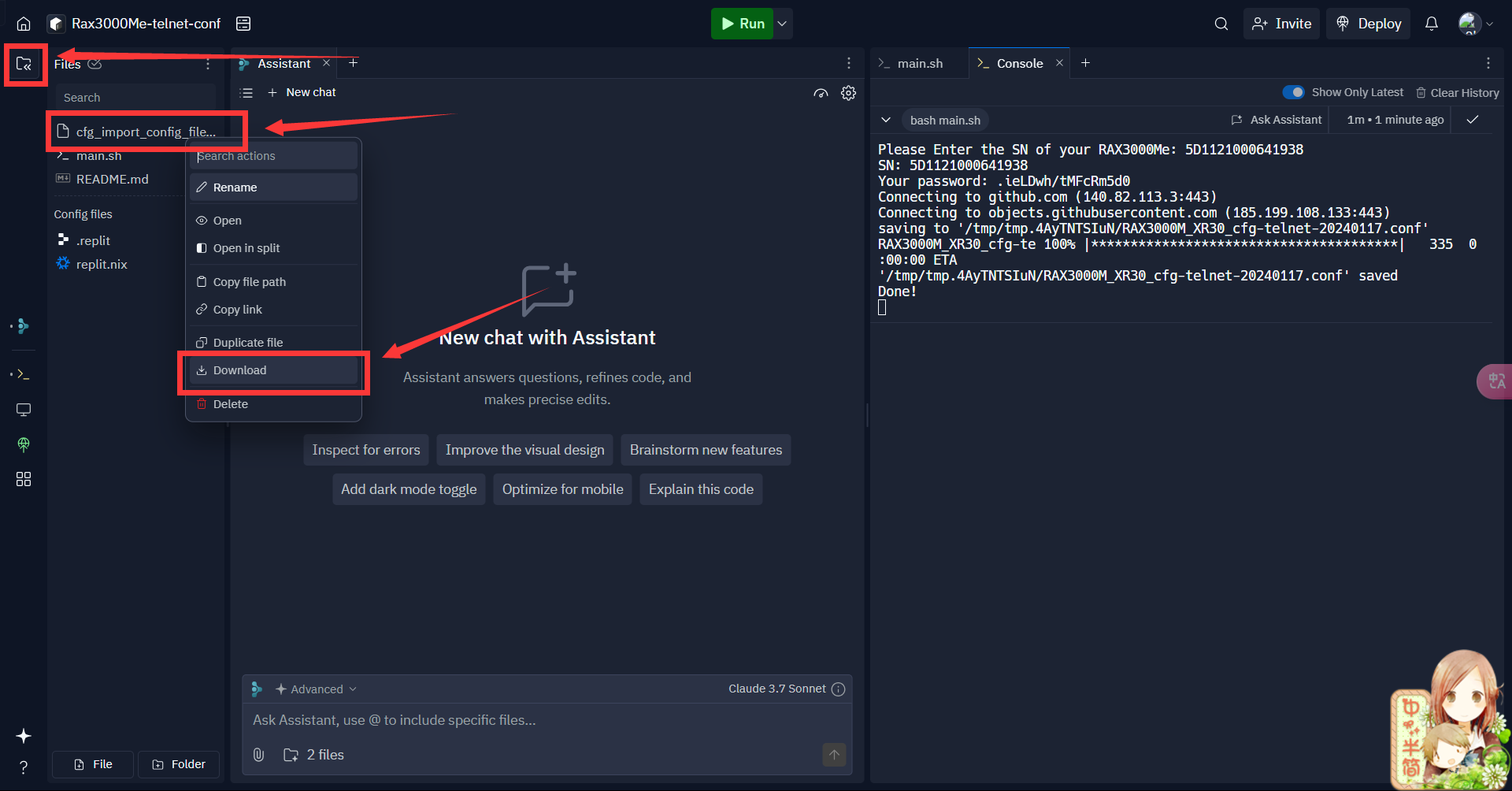Choose Rename from context menu
1512x791 pixels.
273,188
